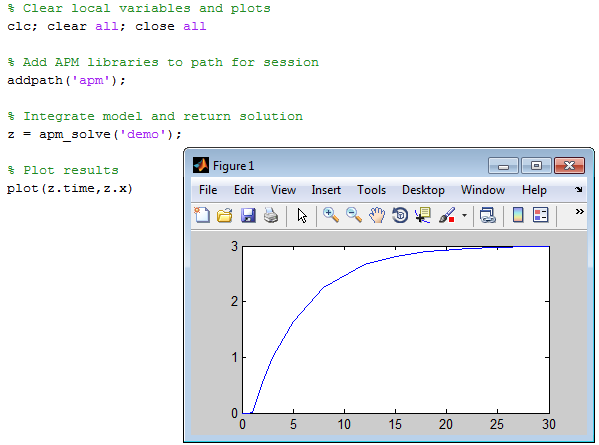Open a file with the folder icon
Viewport: 599px width, 445px height.
click(x=225, y=215)
